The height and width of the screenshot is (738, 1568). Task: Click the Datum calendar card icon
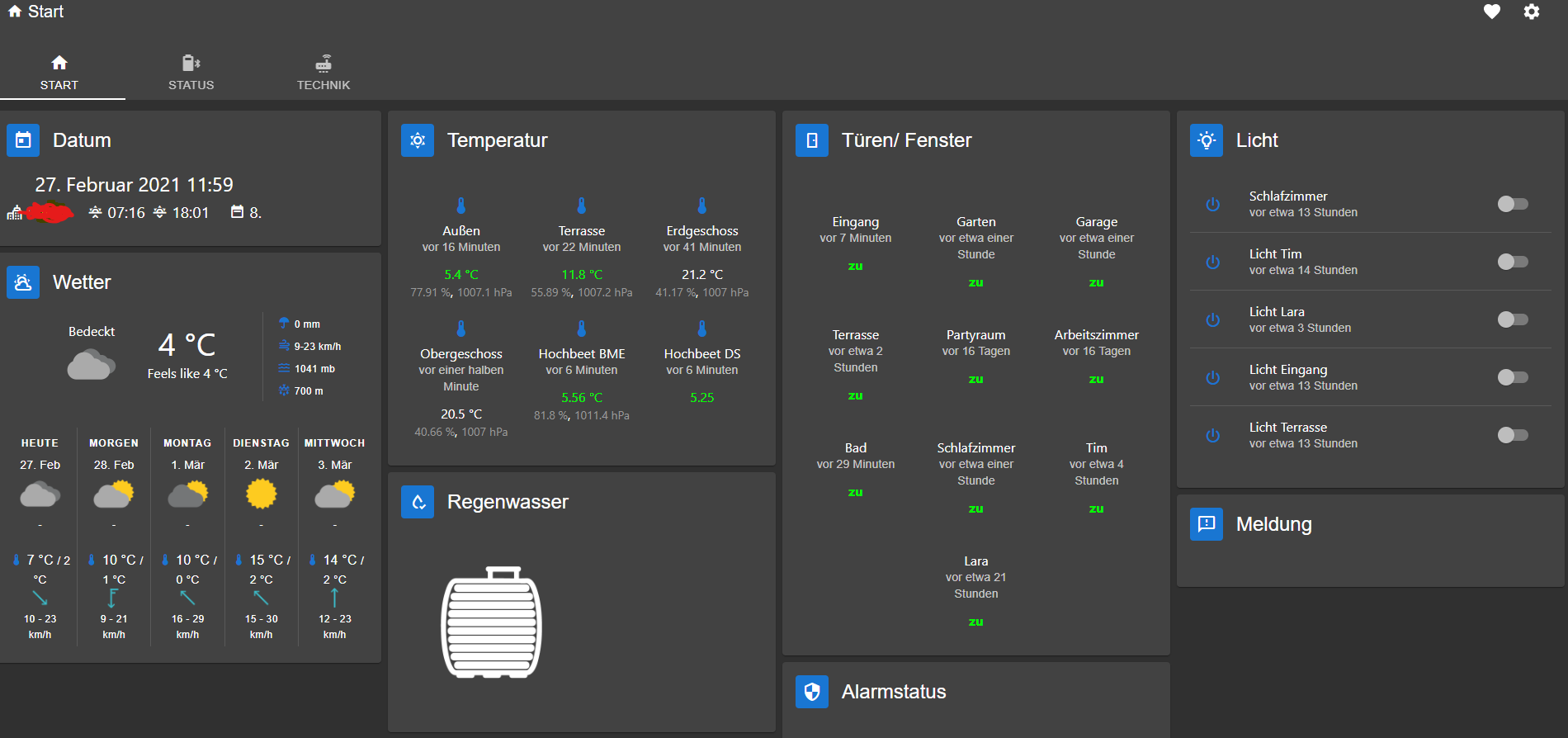pos(23,140)
